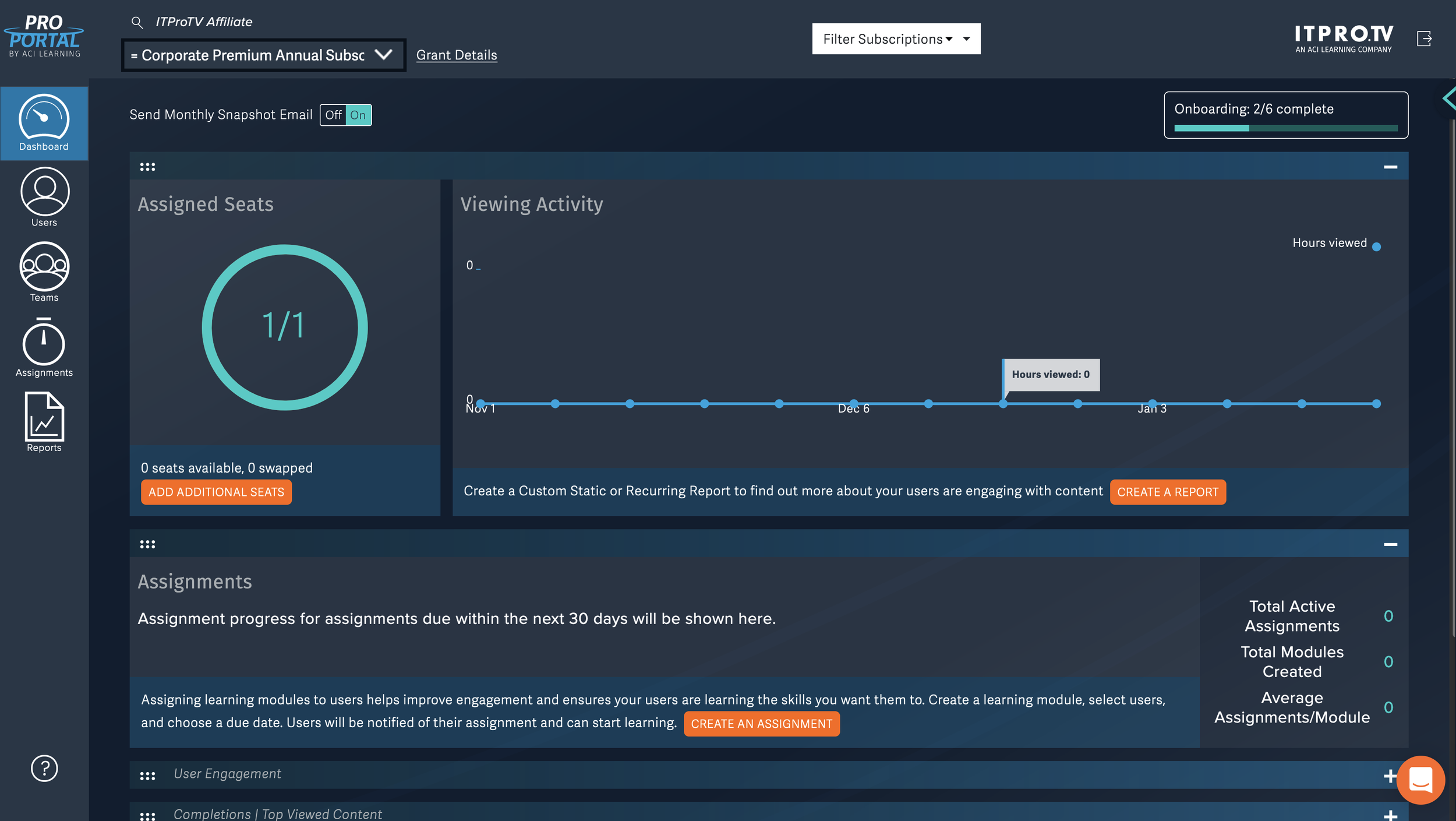The height and width of the screenshot is (821, 1456).
Task: Open the Filter Subscriptions dropdown
Action: 896,38
